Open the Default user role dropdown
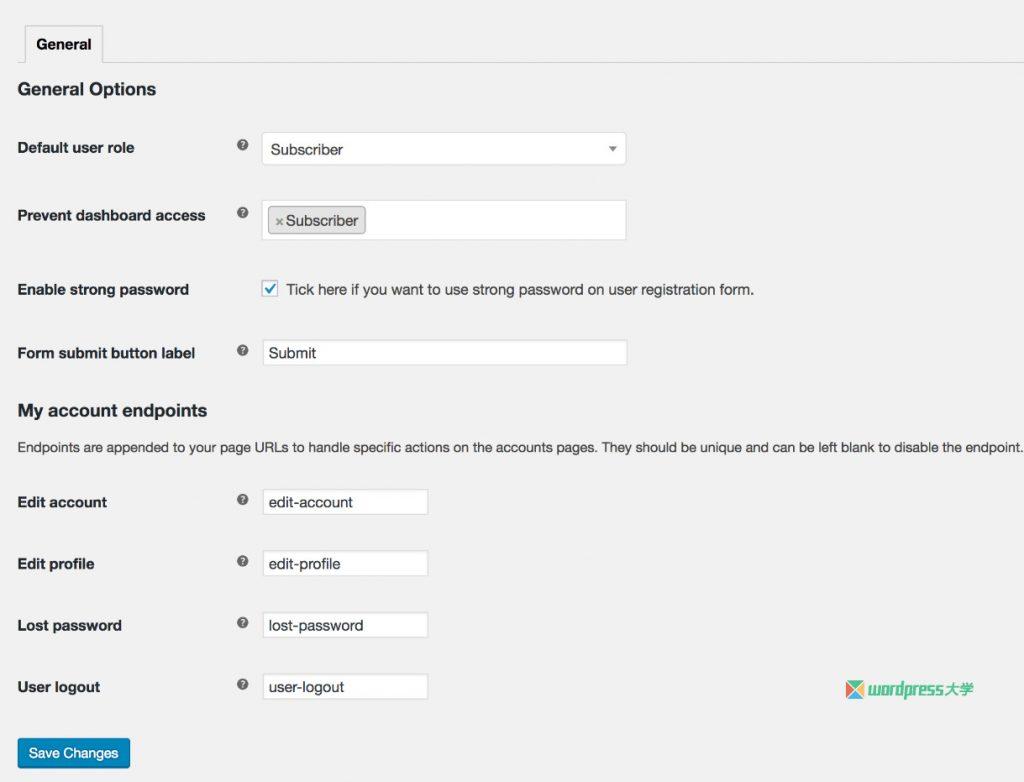 click(x=443, y=149)
